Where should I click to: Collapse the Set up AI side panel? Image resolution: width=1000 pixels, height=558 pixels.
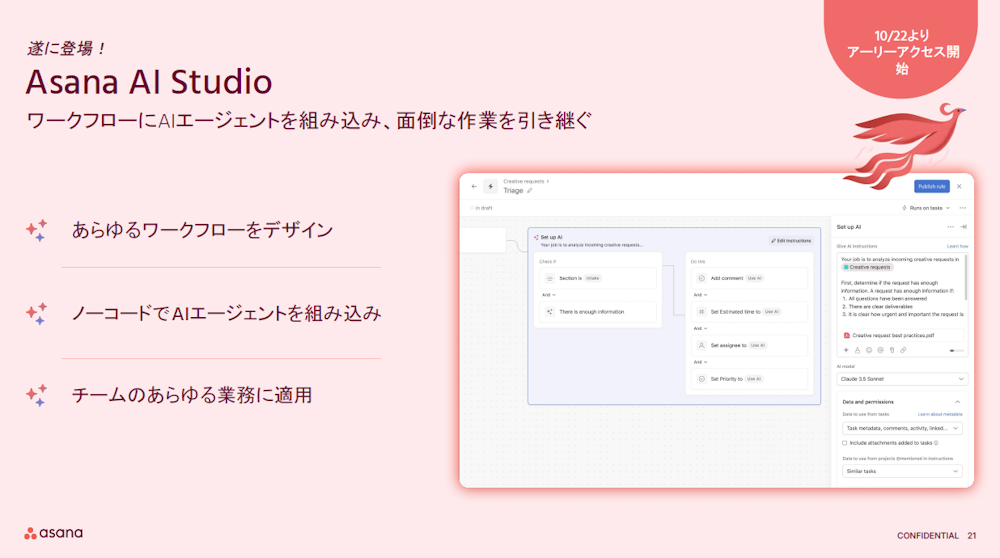pyautogui.click(x=964, y=227)
